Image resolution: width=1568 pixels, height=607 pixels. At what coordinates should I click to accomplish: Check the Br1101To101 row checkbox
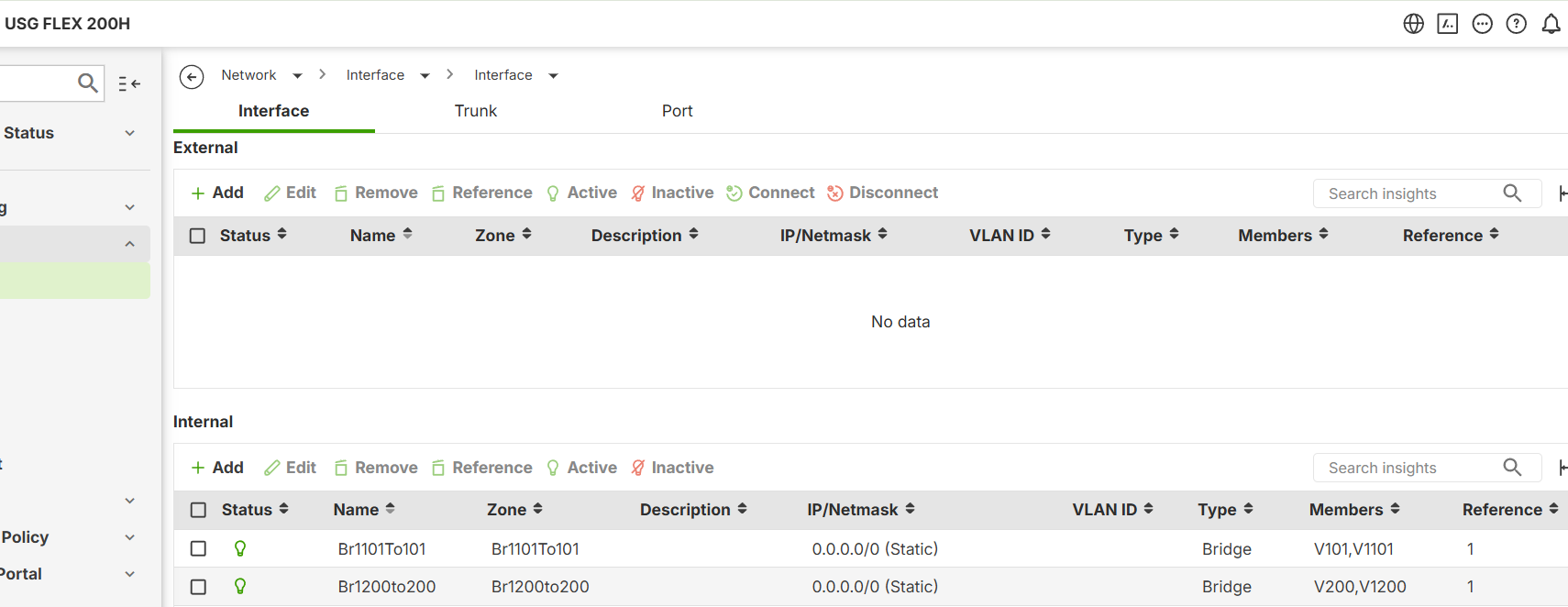pyautogui.click(x=198, y=548)
